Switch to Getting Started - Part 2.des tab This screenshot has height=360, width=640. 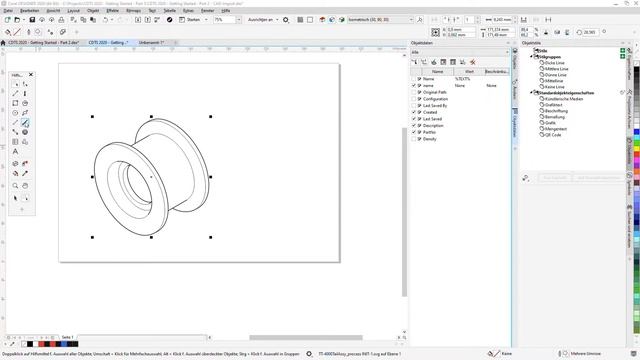pos(43,42)
